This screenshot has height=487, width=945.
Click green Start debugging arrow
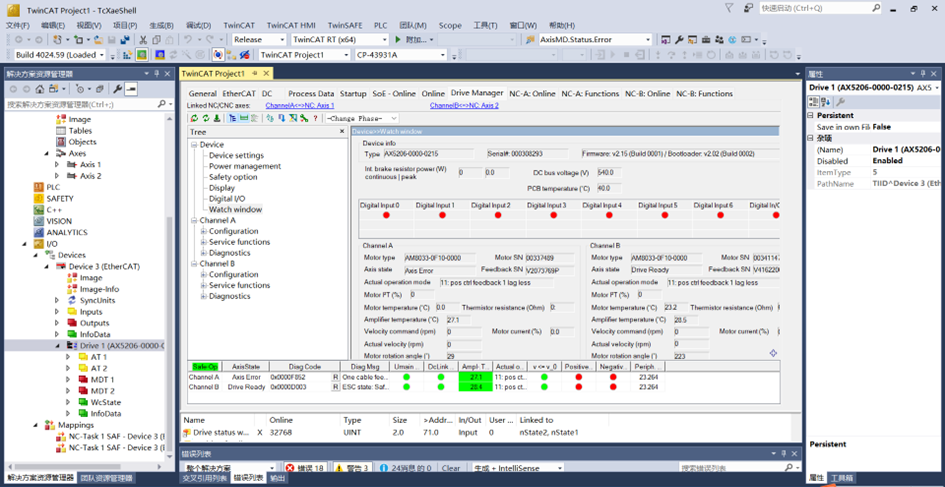(398, 40)
